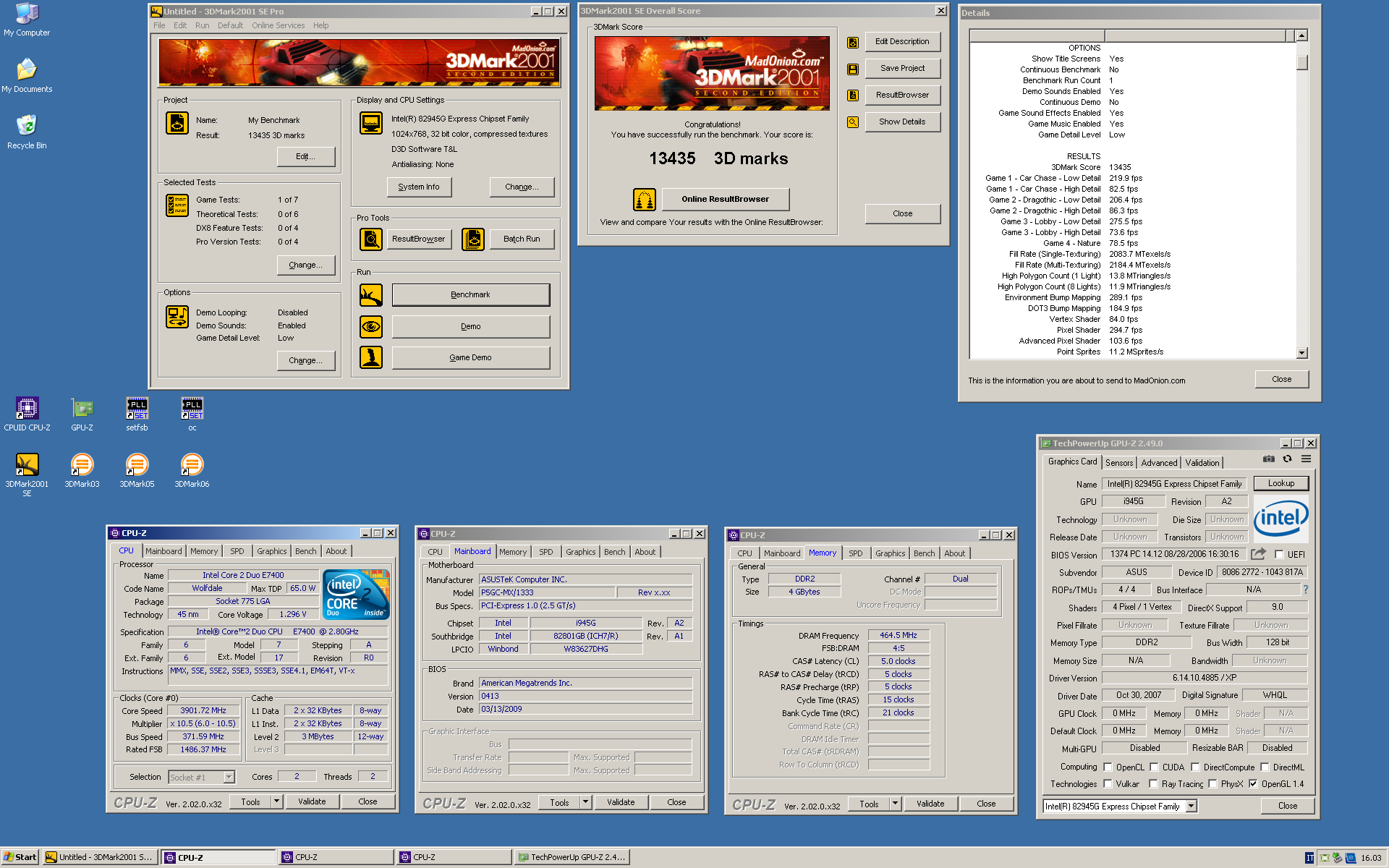Toggle the UEFI checkbox in GPU-Z
This screenshot has width=1389, height=868.
[1279, 555]
